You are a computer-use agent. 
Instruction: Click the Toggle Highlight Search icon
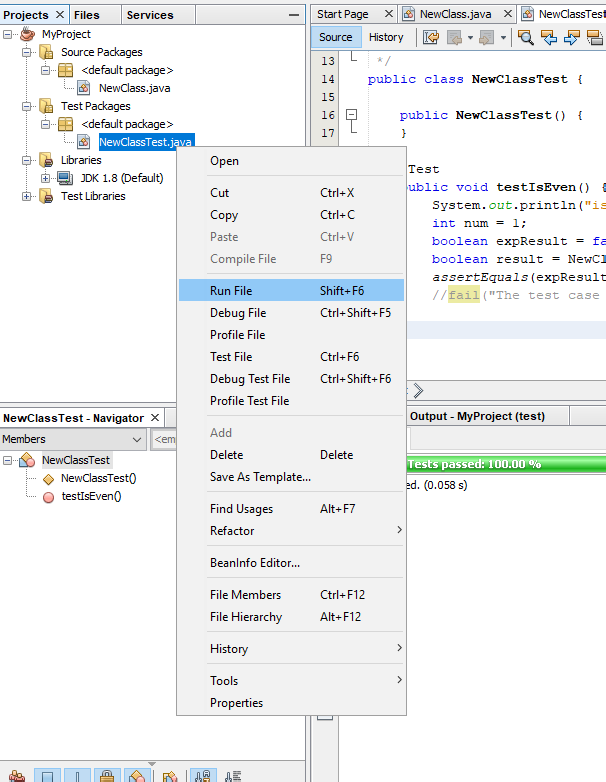[x=595, y=37]
